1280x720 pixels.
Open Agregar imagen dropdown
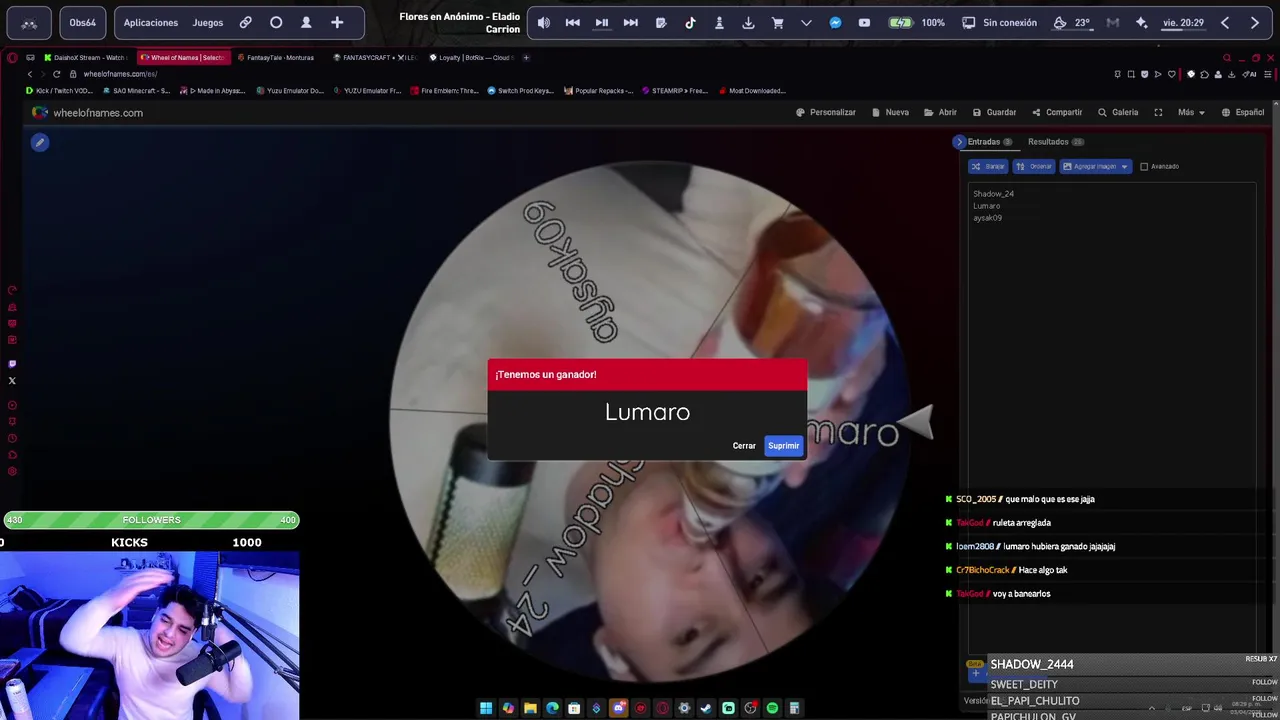(1096, 166)
